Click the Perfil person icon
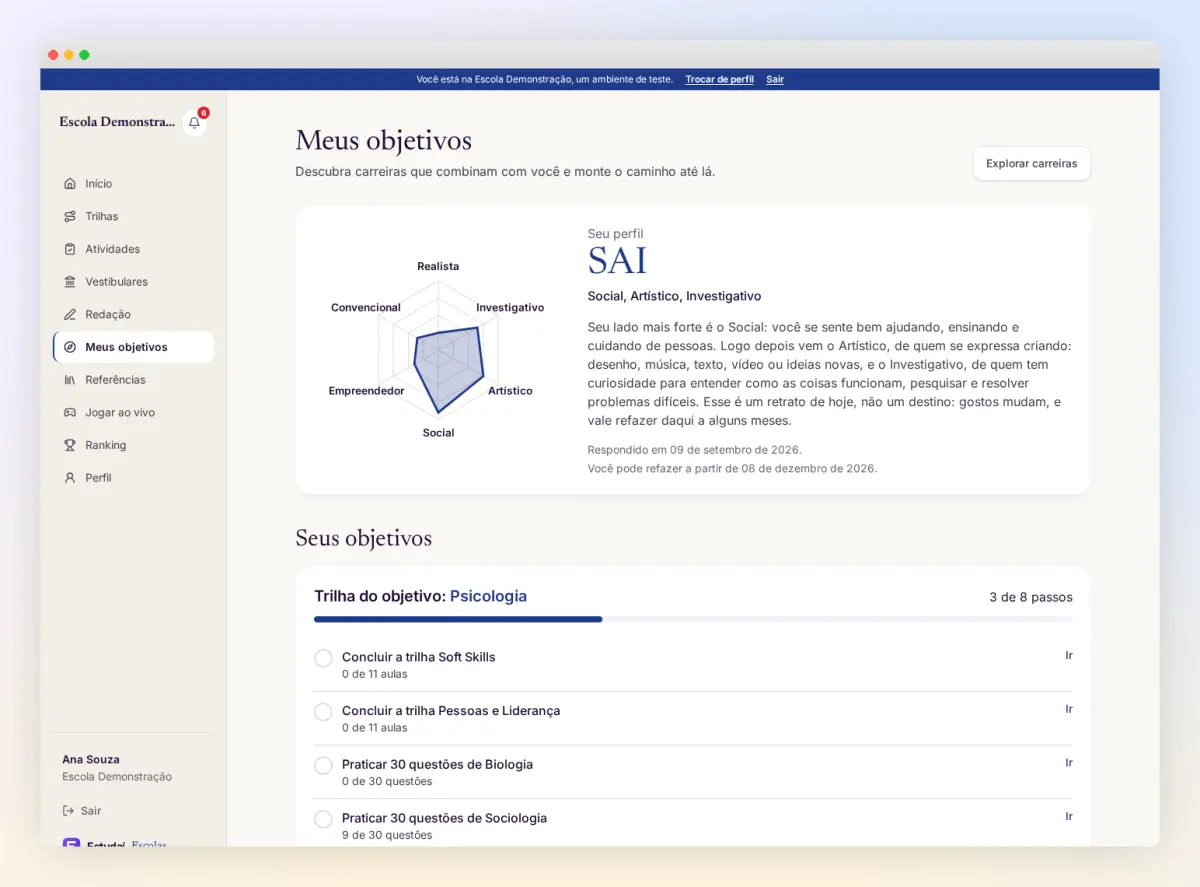The image size is (1200, 887). pyautogui.click(x=70, y=478)
